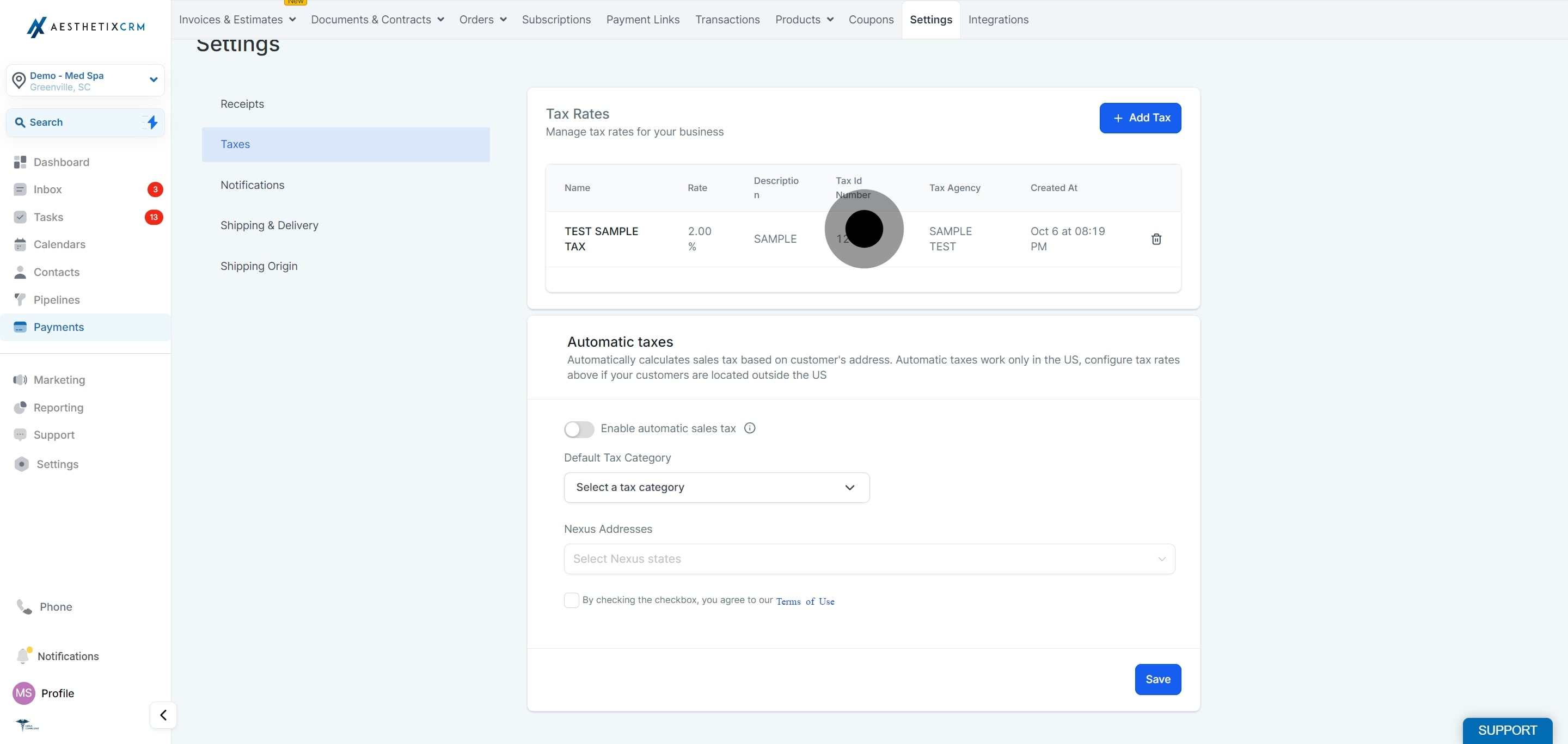Open the Inbox with 3 unread
1568x744 pixels.
(47, 189)
